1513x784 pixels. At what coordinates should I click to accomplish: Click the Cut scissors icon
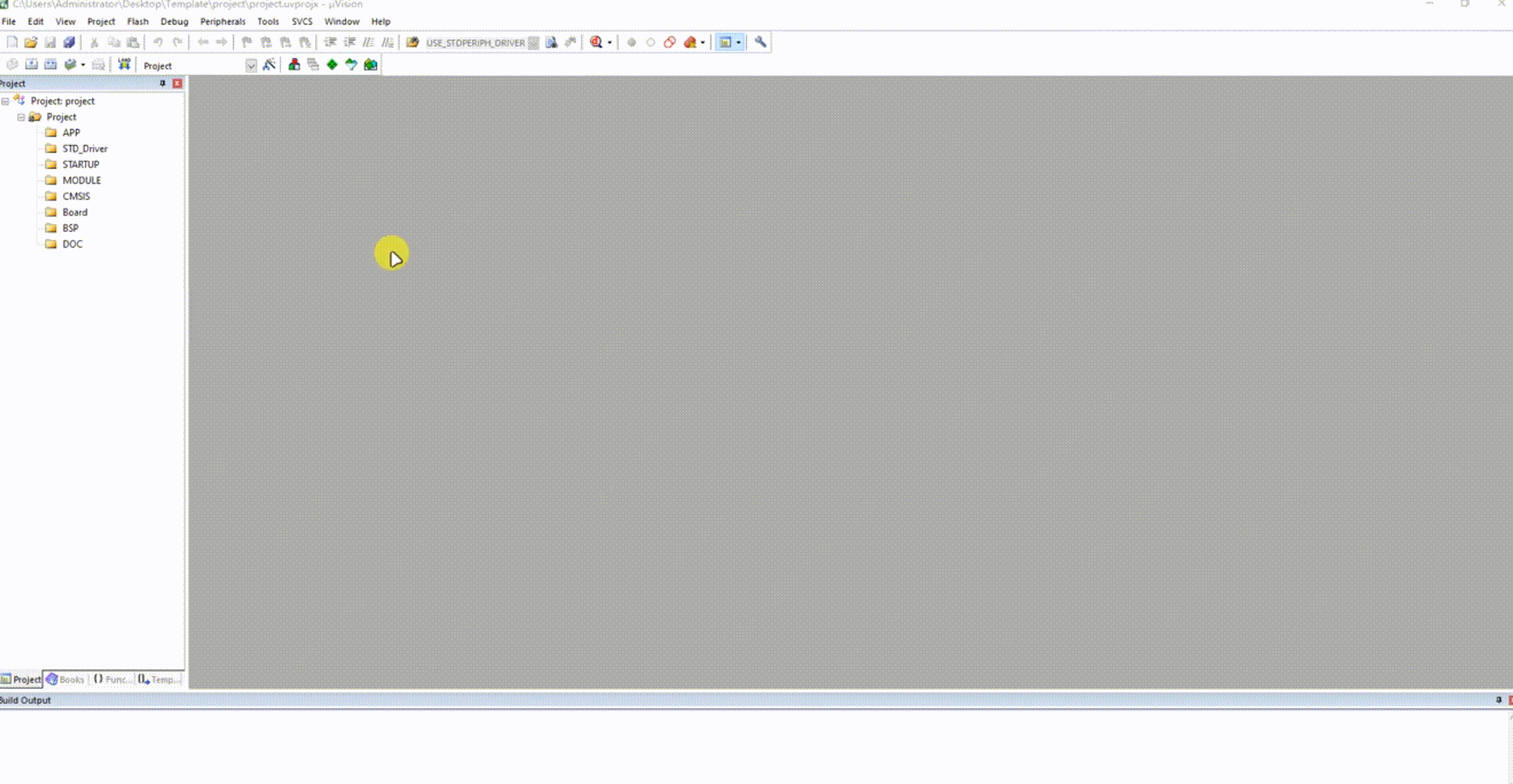[x=93, y=42]
